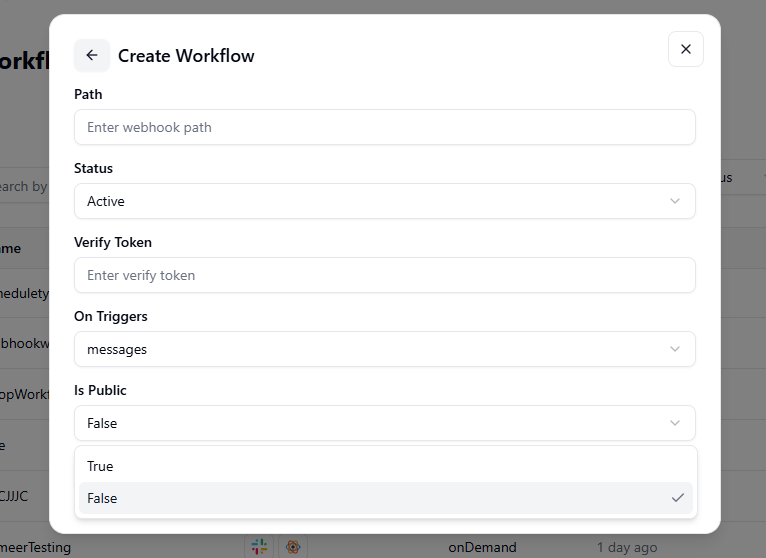
Task: Click the On Triggers chevron arrow
Action: click(675, 349)
